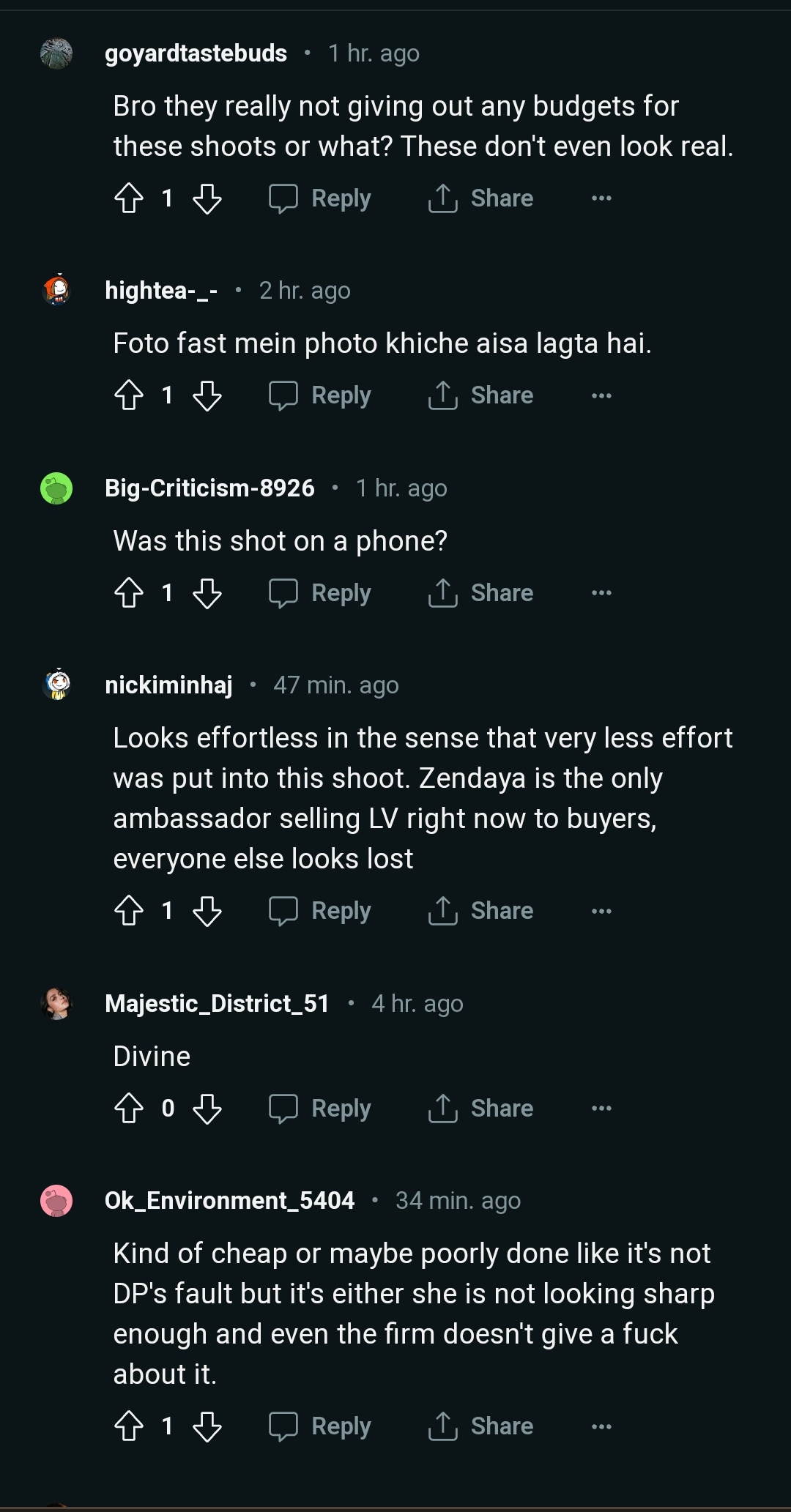Downvote the 'Divine' comment
The image size is (791, 1512).
(x=207, y=1109)
